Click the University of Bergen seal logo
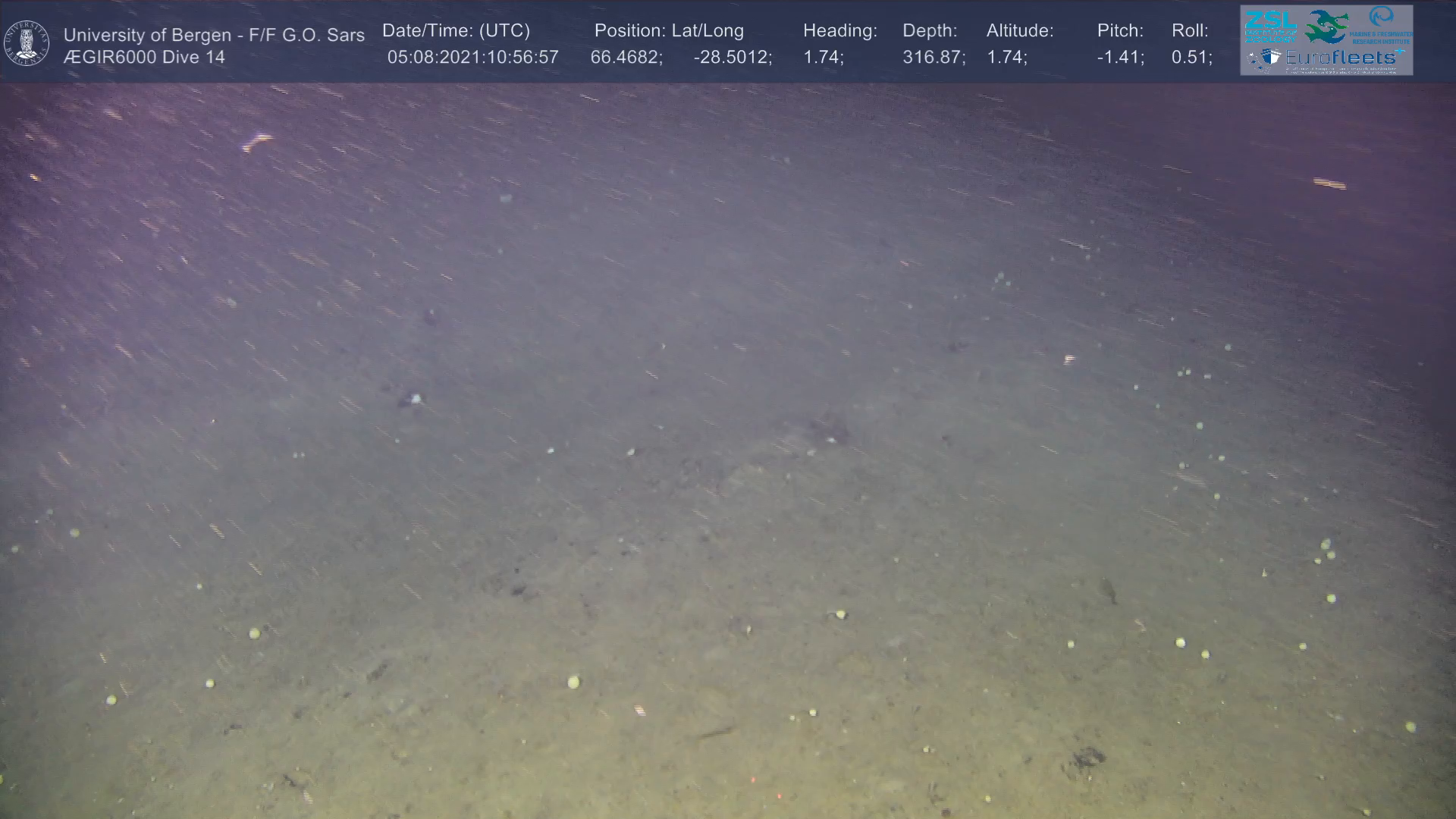 [27, 43]
